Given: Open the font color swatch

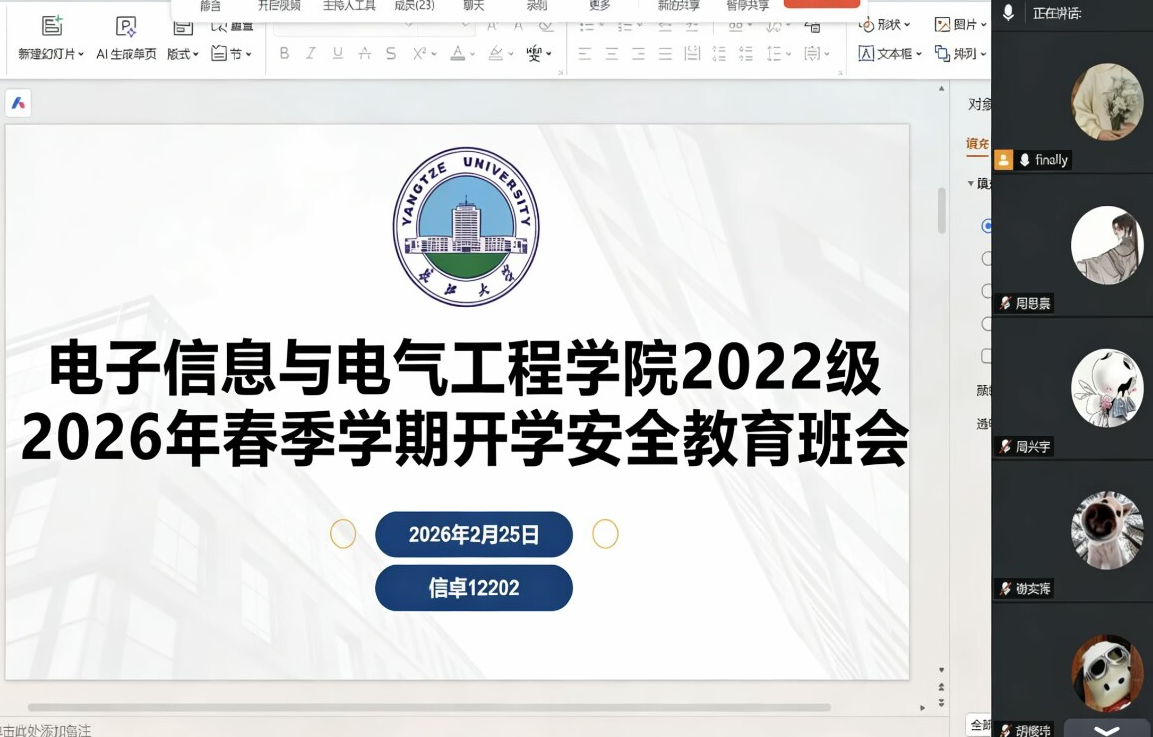Looking at the screenshot, I should pos(461,54).
